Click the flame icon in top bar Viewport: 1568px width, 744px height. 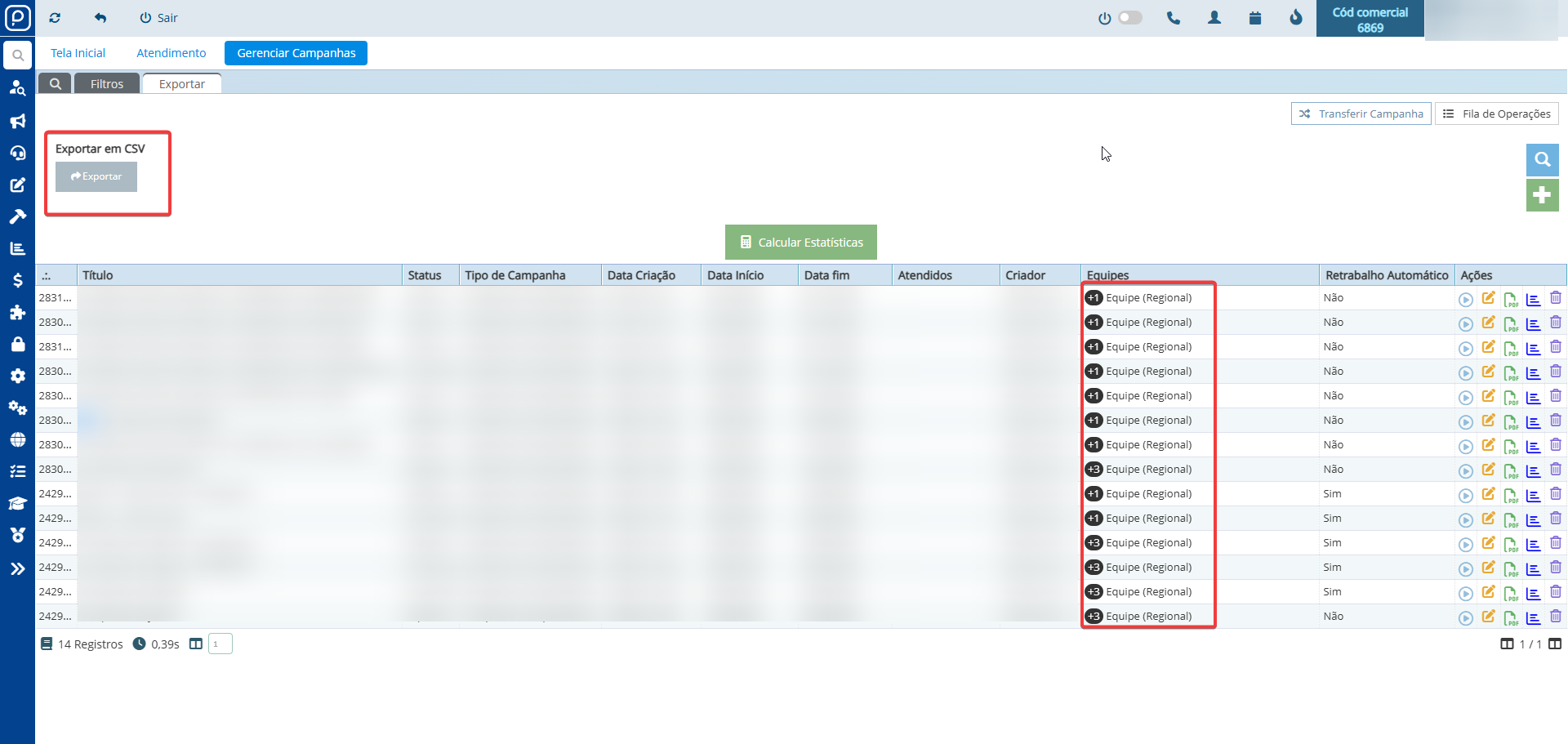pos(1296,18)
